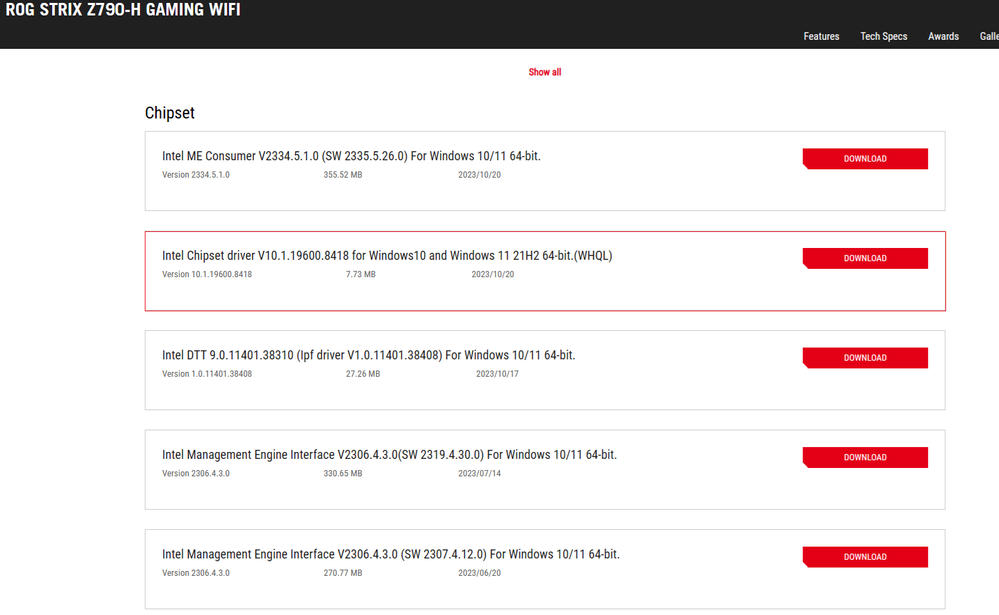999x615 pixels.
Task: Click the Intel Chipset driver V10.1.19600.8418 title
Action: coord(387,256)
